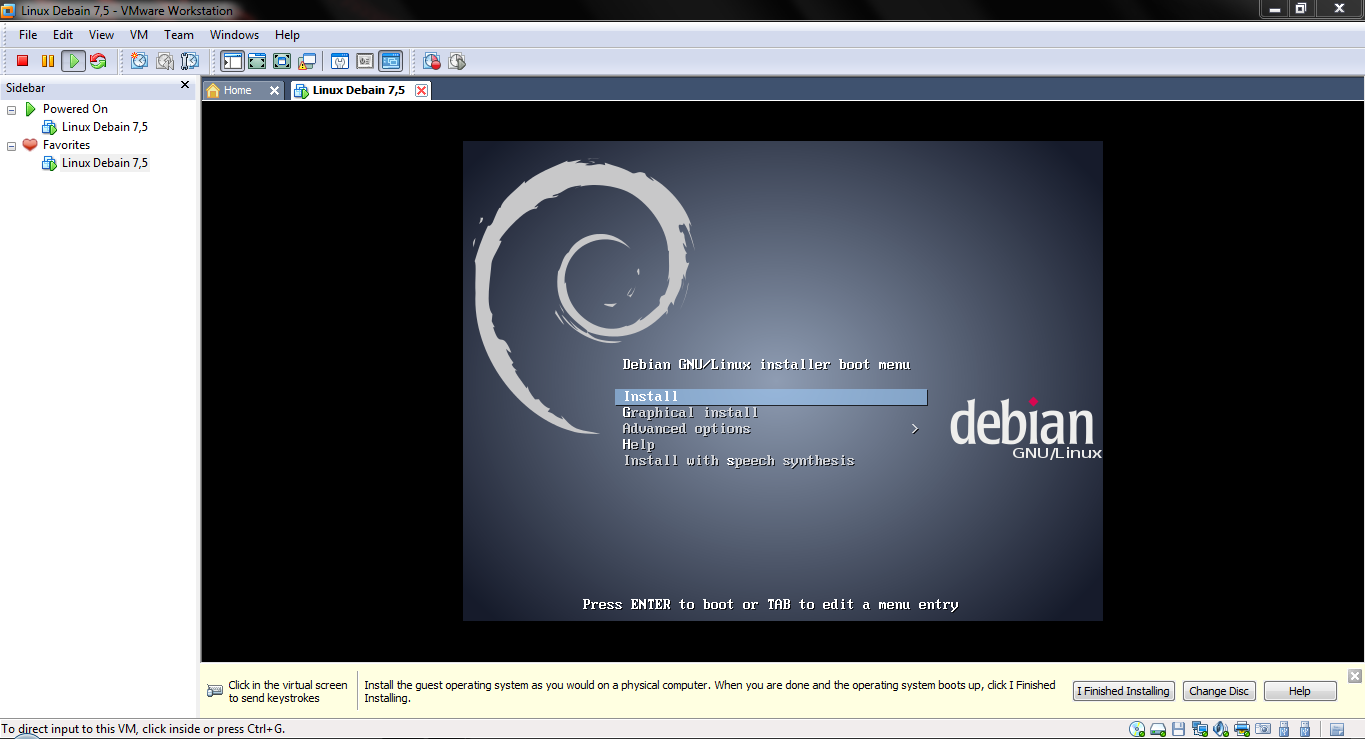Switch to Appliance view toolbar icon
Screen dimensions: 1365x739
[x=365, y=61]
